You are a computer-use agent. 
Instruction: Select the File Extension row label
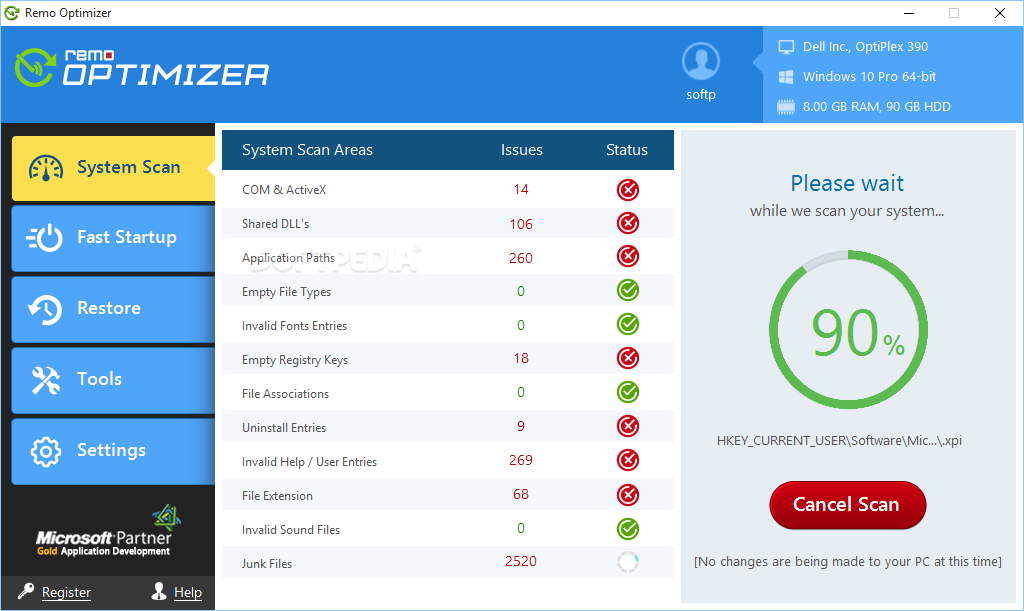click(x=278, y=495)
